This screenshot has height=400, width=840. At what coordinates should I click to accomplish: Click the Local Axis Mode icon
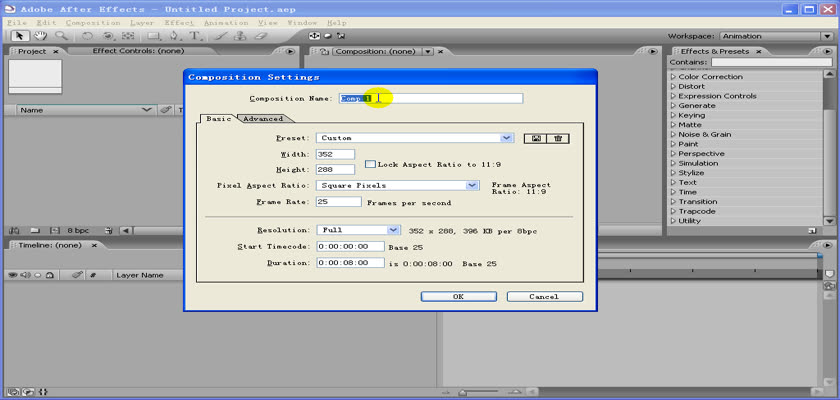click(314, 36)
